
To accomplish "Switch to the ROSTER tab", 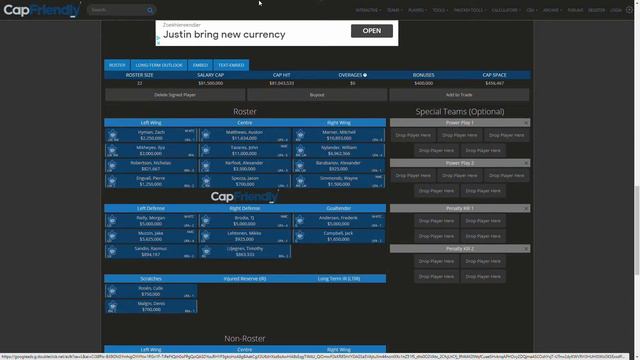I will [x=117, y=65].
